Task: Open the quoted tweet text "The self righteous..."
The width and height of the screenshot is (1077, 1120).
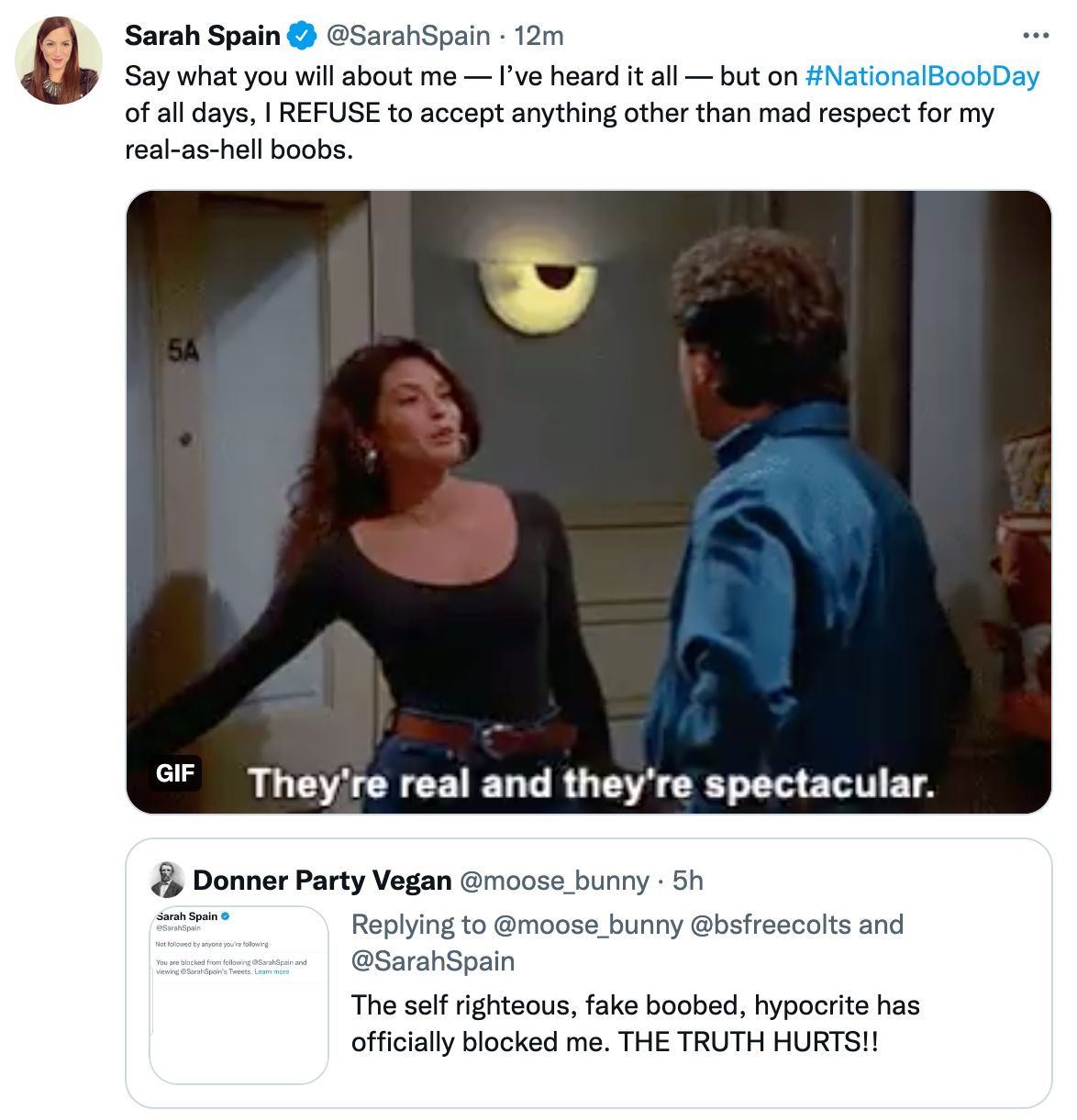Action: click(x=635, y=1024)
